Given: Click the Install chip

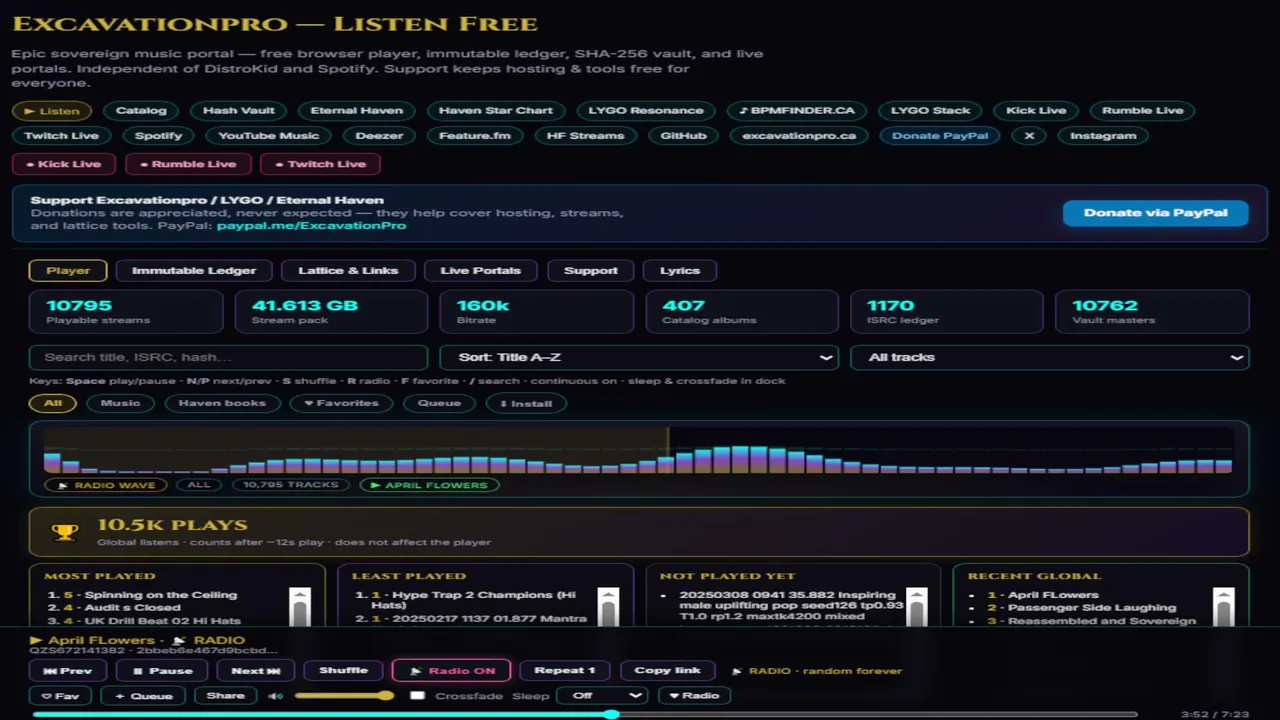Looking at the screenshot, I should point(526,403).
